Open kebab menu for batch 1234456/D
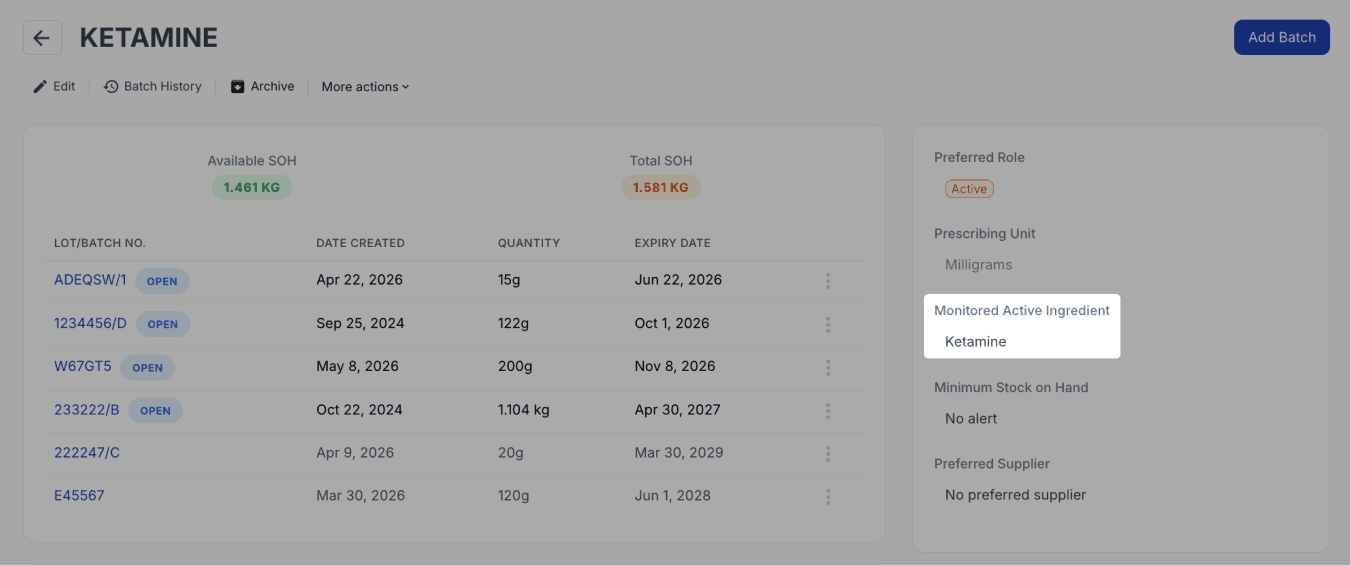 [828, 324]
